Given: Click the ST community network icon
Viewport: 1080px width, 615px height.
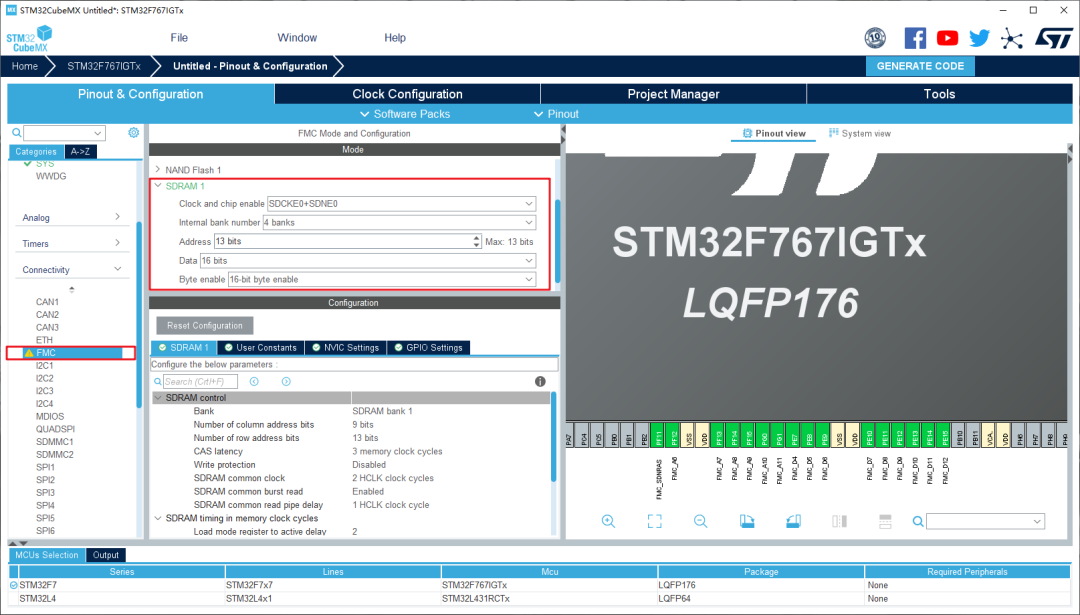Looking at the screenshot, I should click(1012, 38).
